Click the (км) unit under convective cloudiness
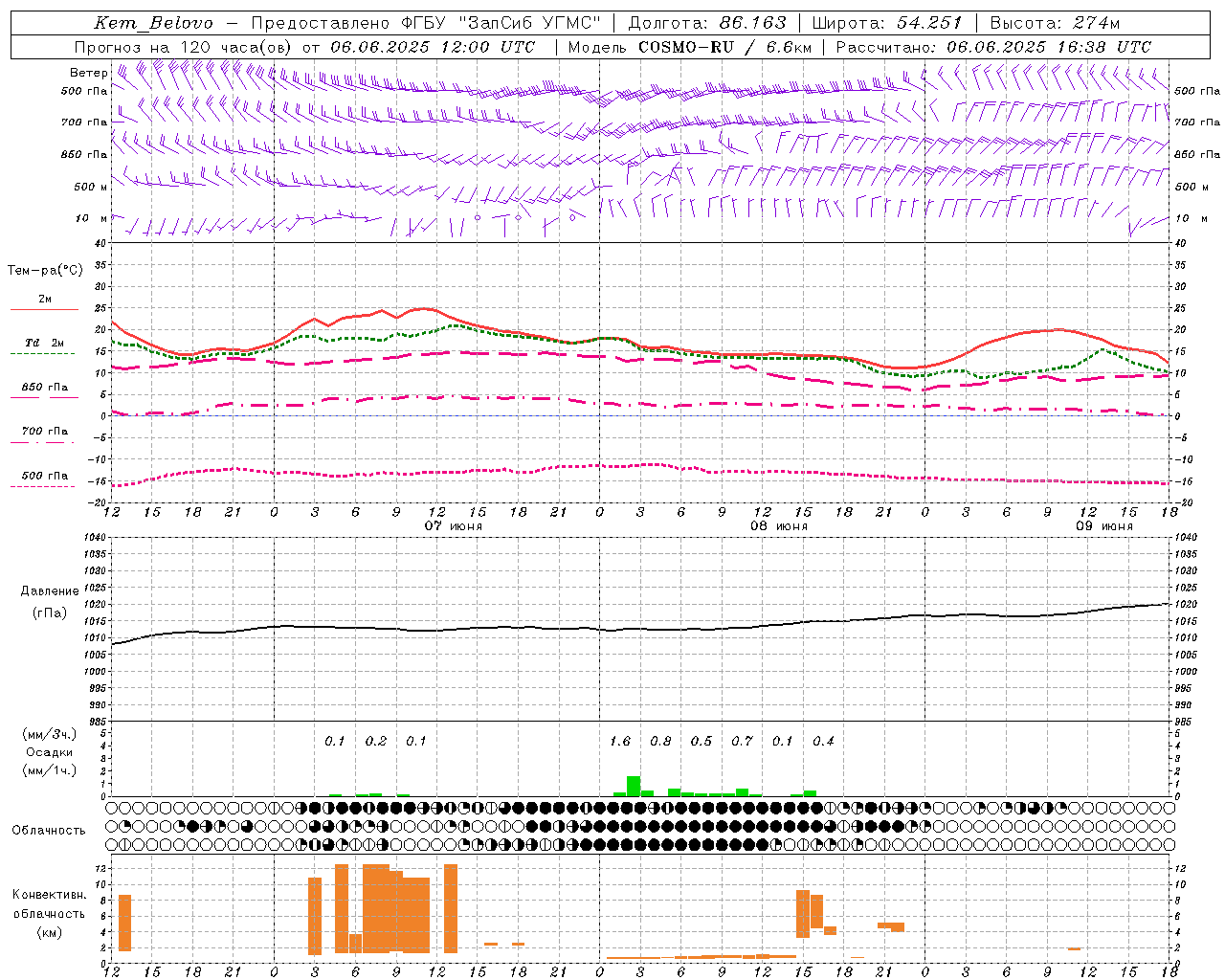 [50, 932]
